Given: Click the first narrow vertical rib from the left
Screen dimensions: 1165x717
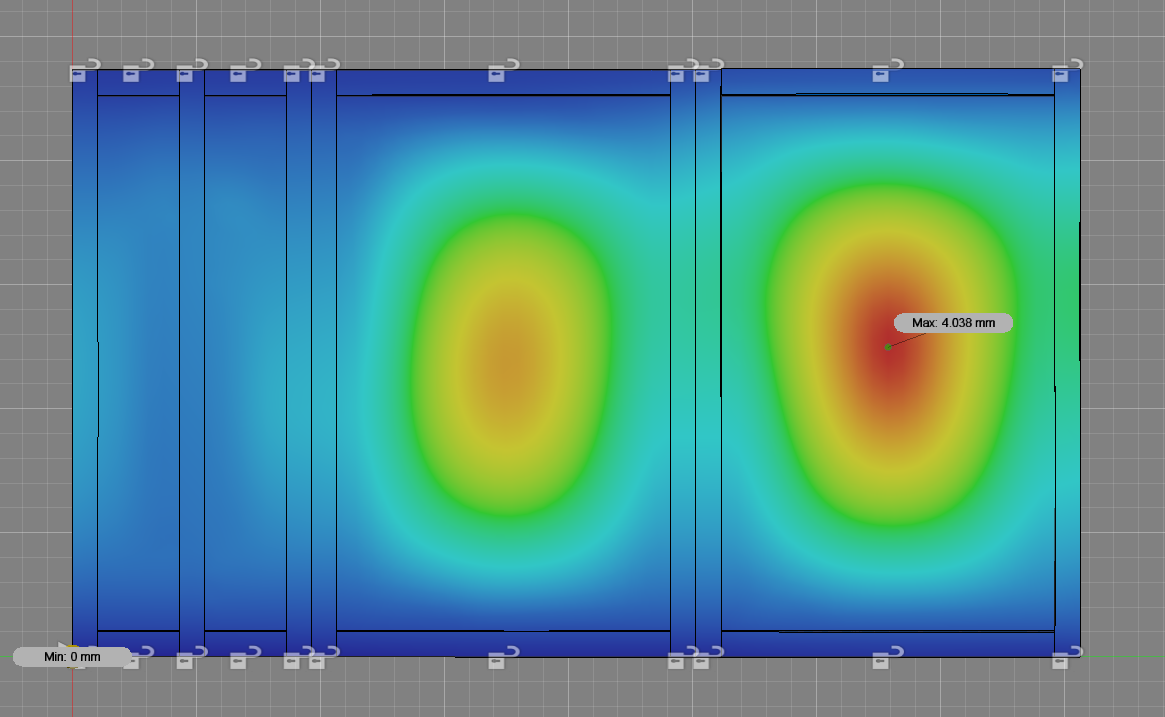Looking at the screenshot, I should tap(192, 360).
